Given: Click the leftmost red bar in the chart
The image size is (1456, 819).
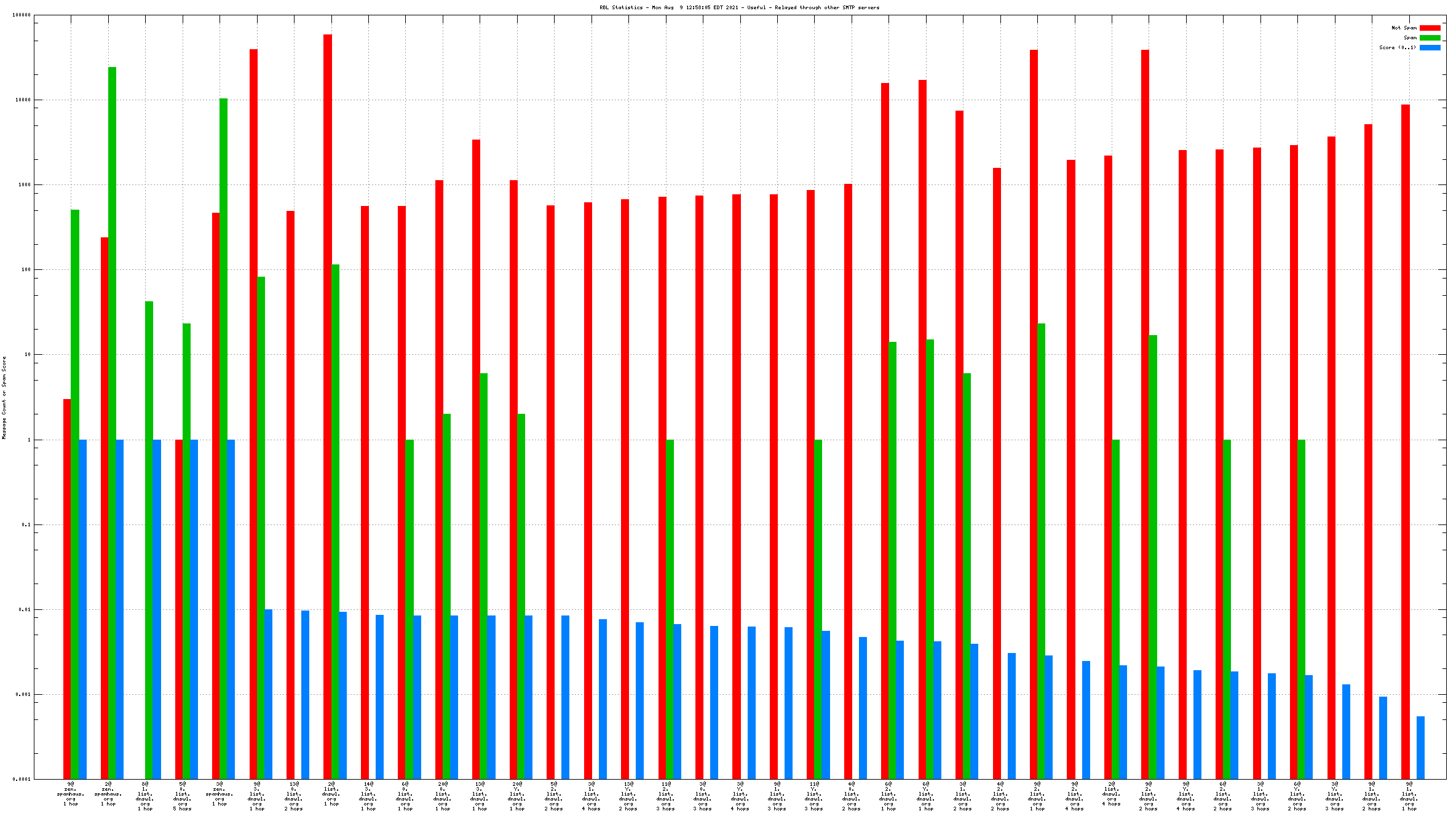Looking at the screenshot, I should coord(67,584).
